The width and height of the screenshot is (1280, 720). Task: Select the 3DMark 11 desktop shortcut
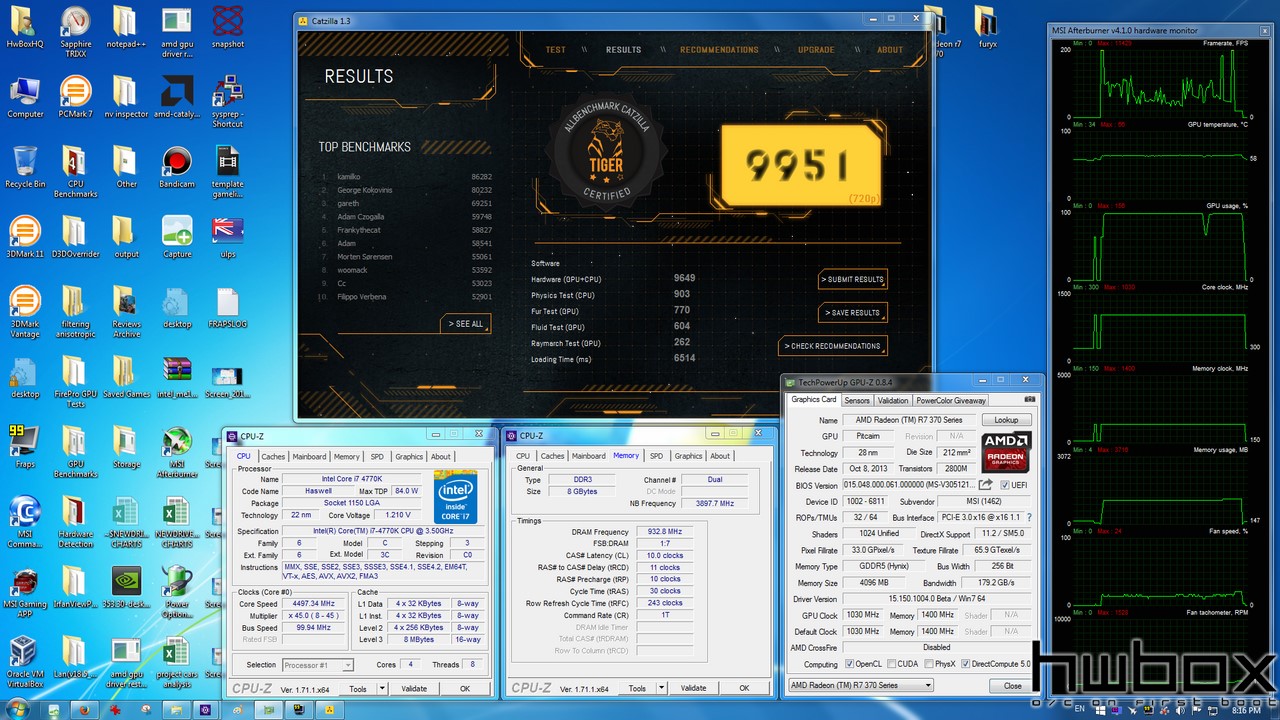[x=25, y=237]
